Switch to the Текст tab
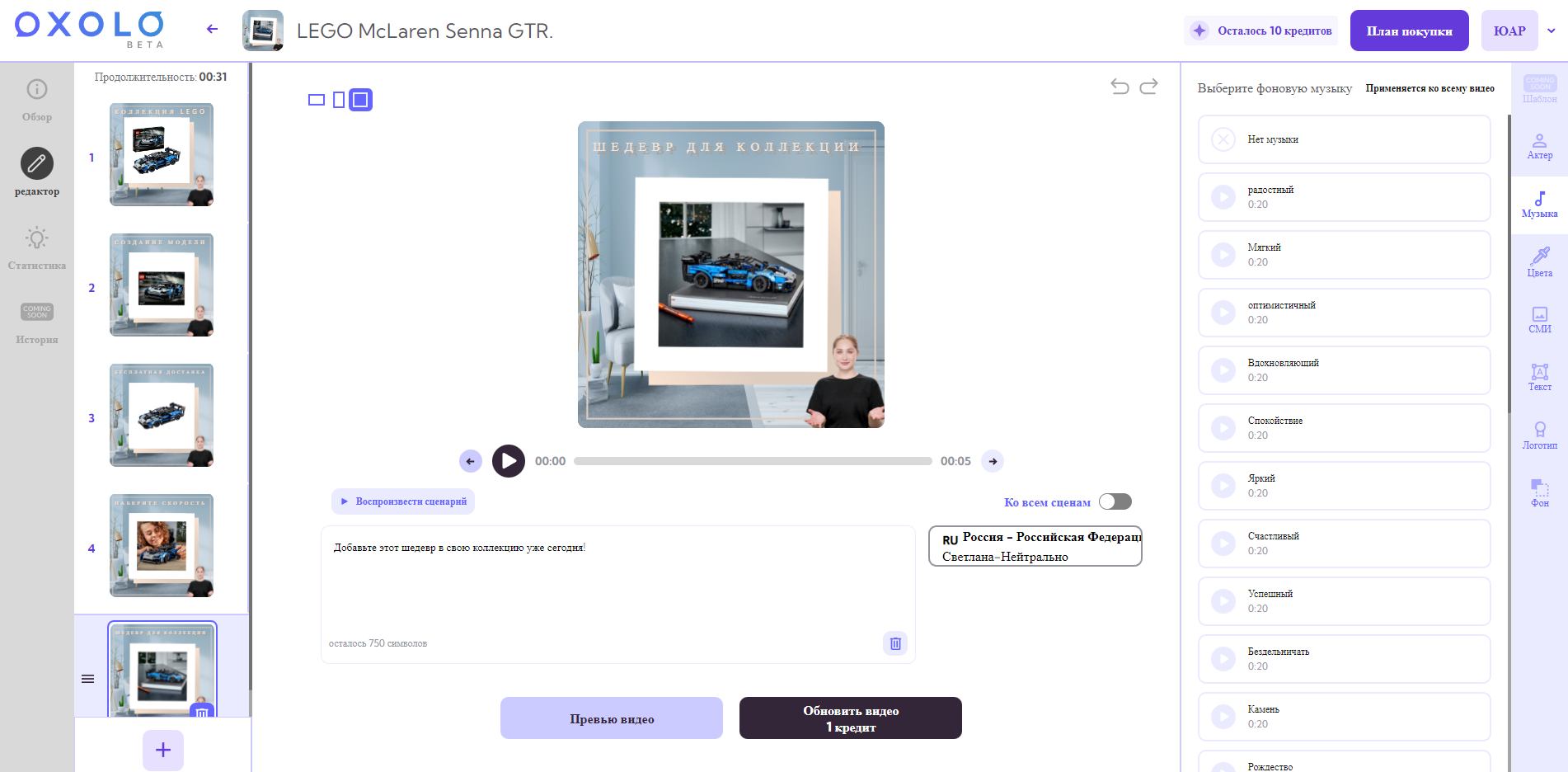Viewport: 1568px width, 772px height. (1539, 378)
